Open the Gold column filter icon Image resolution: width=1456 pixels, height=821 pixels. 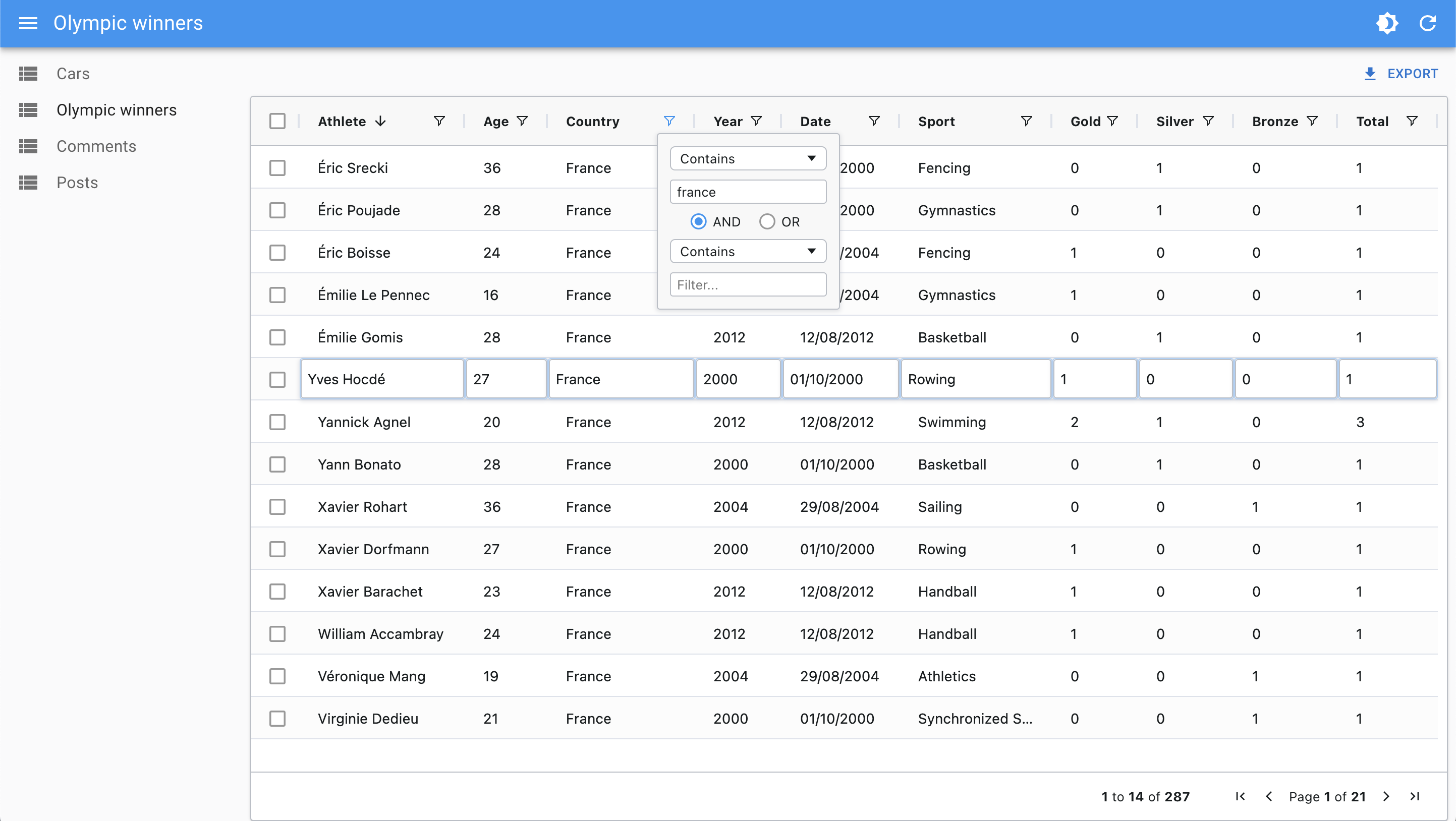1112,121
